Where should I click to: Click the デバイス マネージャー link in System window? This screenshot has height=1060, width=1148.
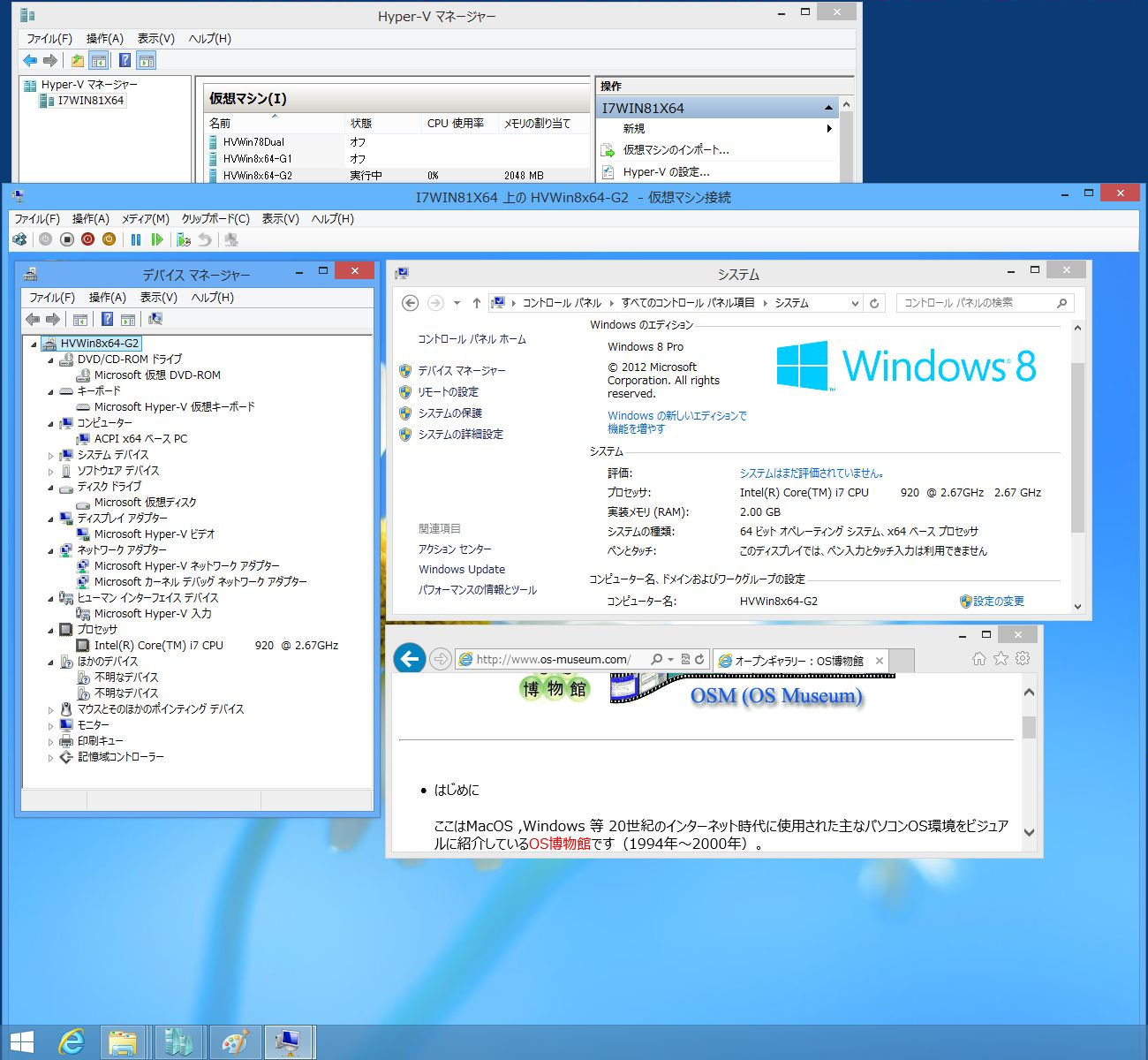click(462, 371)
